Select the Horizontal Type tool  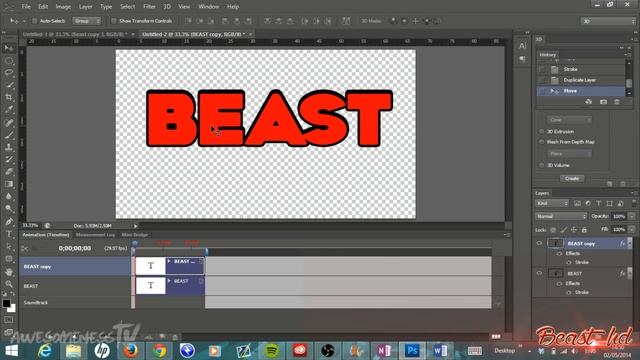click(x=9, y=234)
